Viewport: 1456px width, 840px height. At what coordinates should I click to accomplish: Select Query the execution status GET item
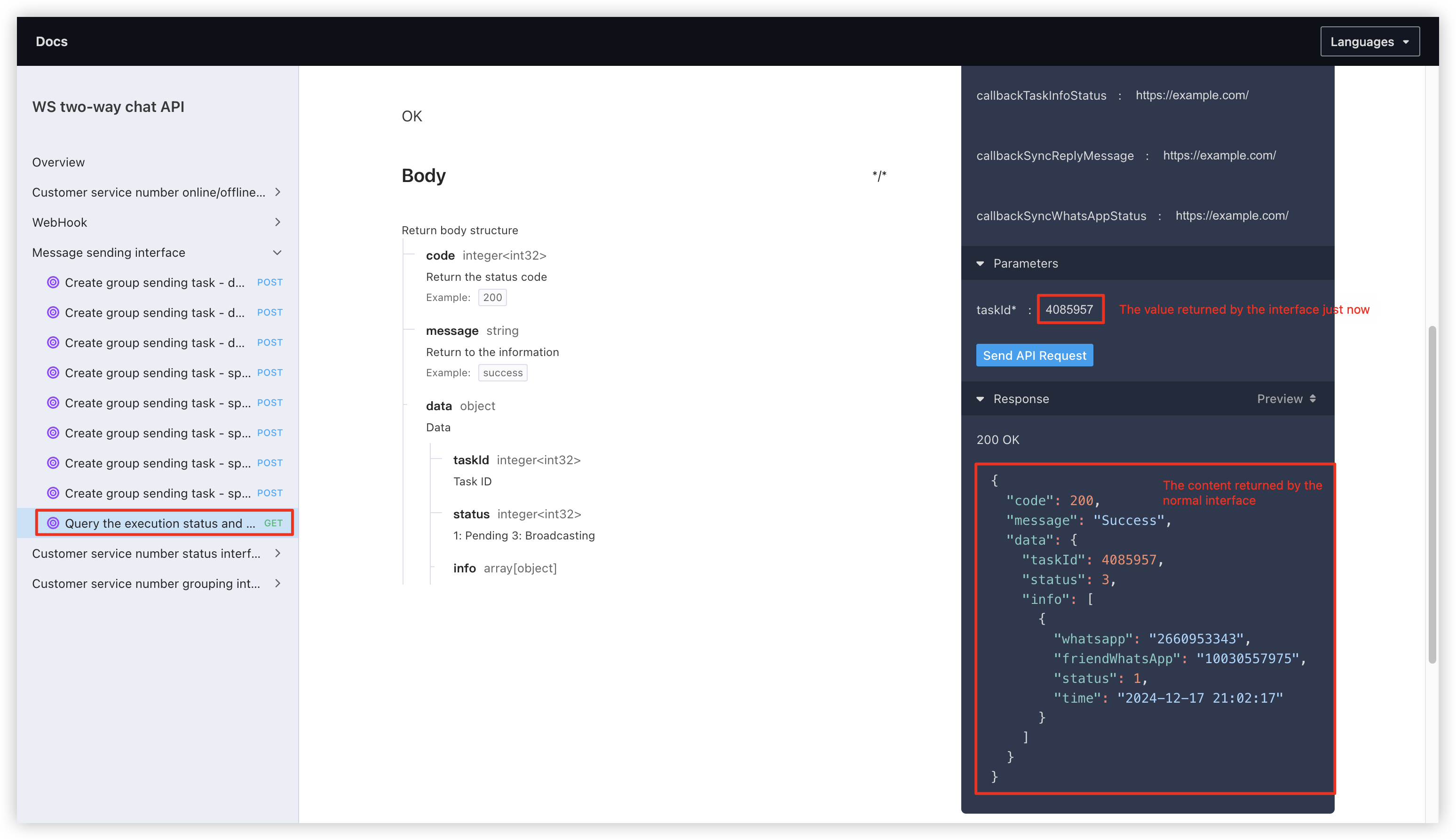tap(160, 523)
